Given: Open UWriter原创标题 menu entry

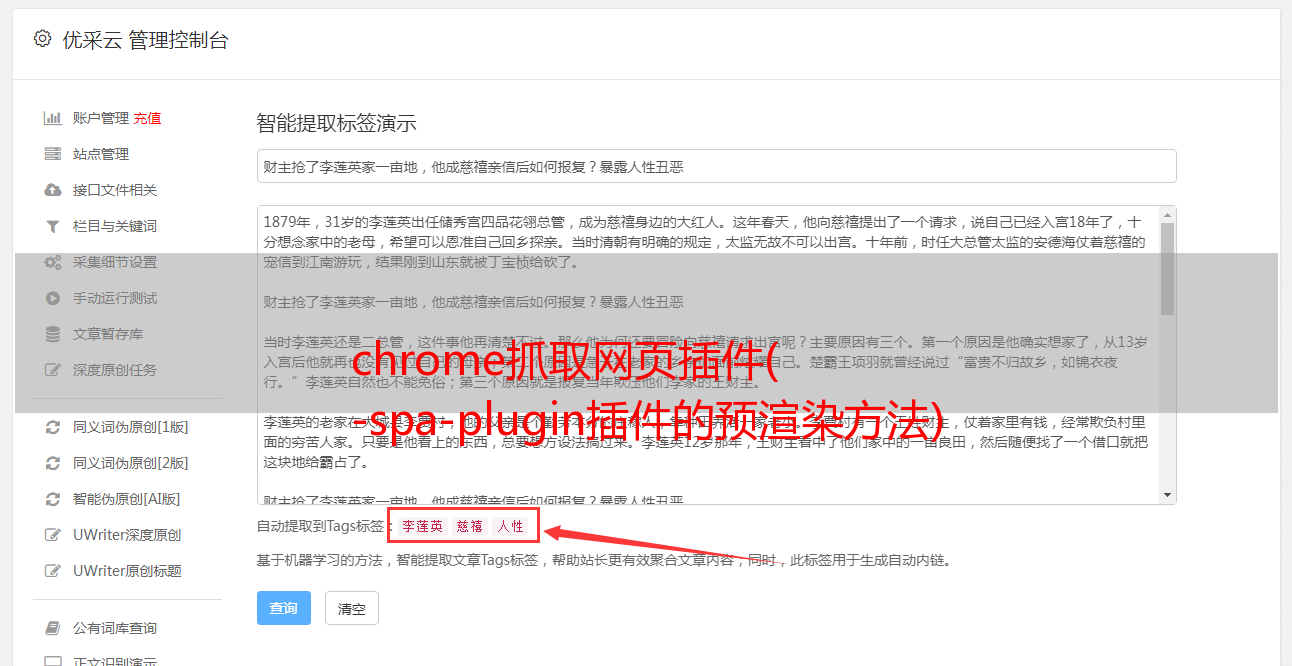Looking at the screenshot, I should (127, 571).
